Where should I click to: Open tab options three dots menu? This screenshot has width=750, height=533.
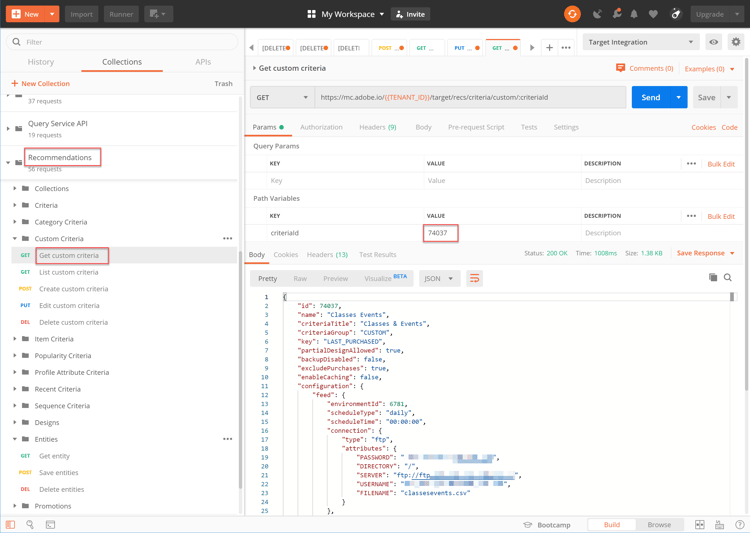pos(566,47)
